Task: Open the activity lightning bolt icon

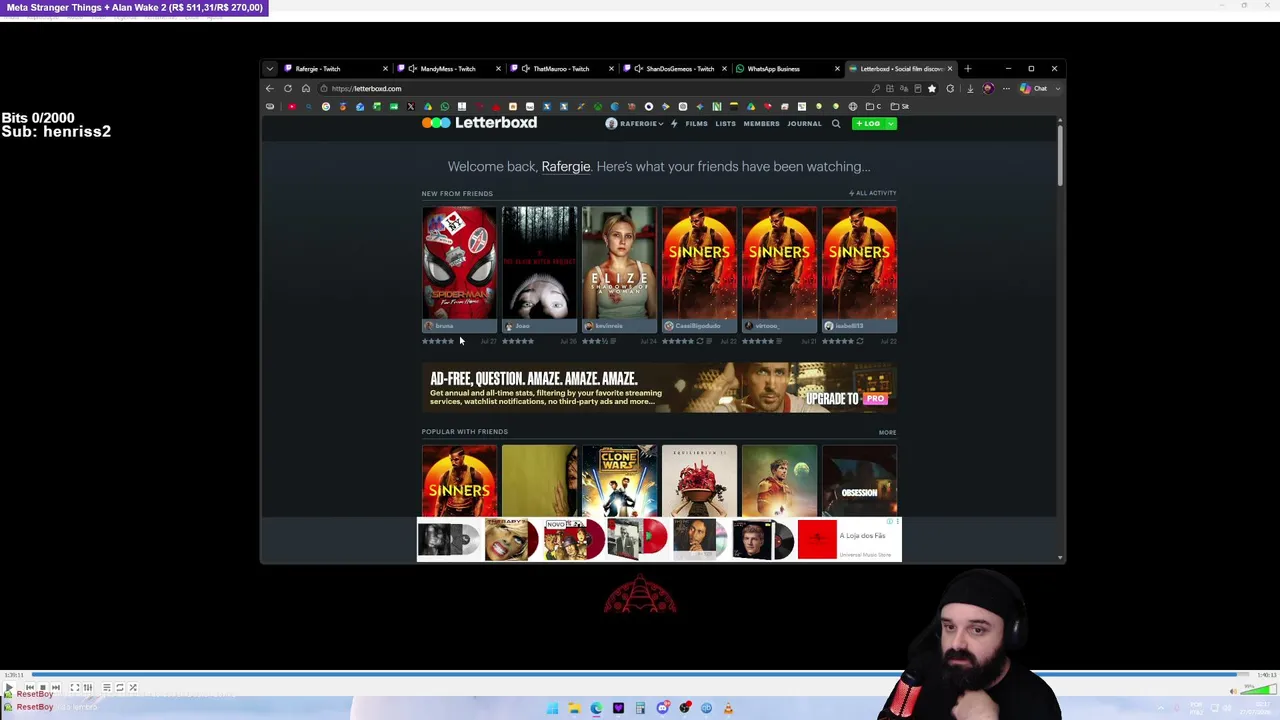Action: click(x=674, y=124)
